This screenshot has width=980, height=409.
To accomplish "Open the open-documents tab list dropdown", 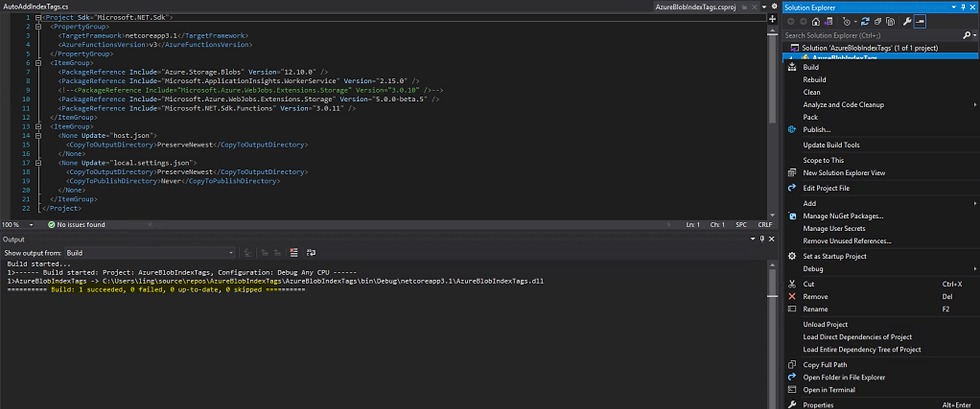I will (766, 7).
